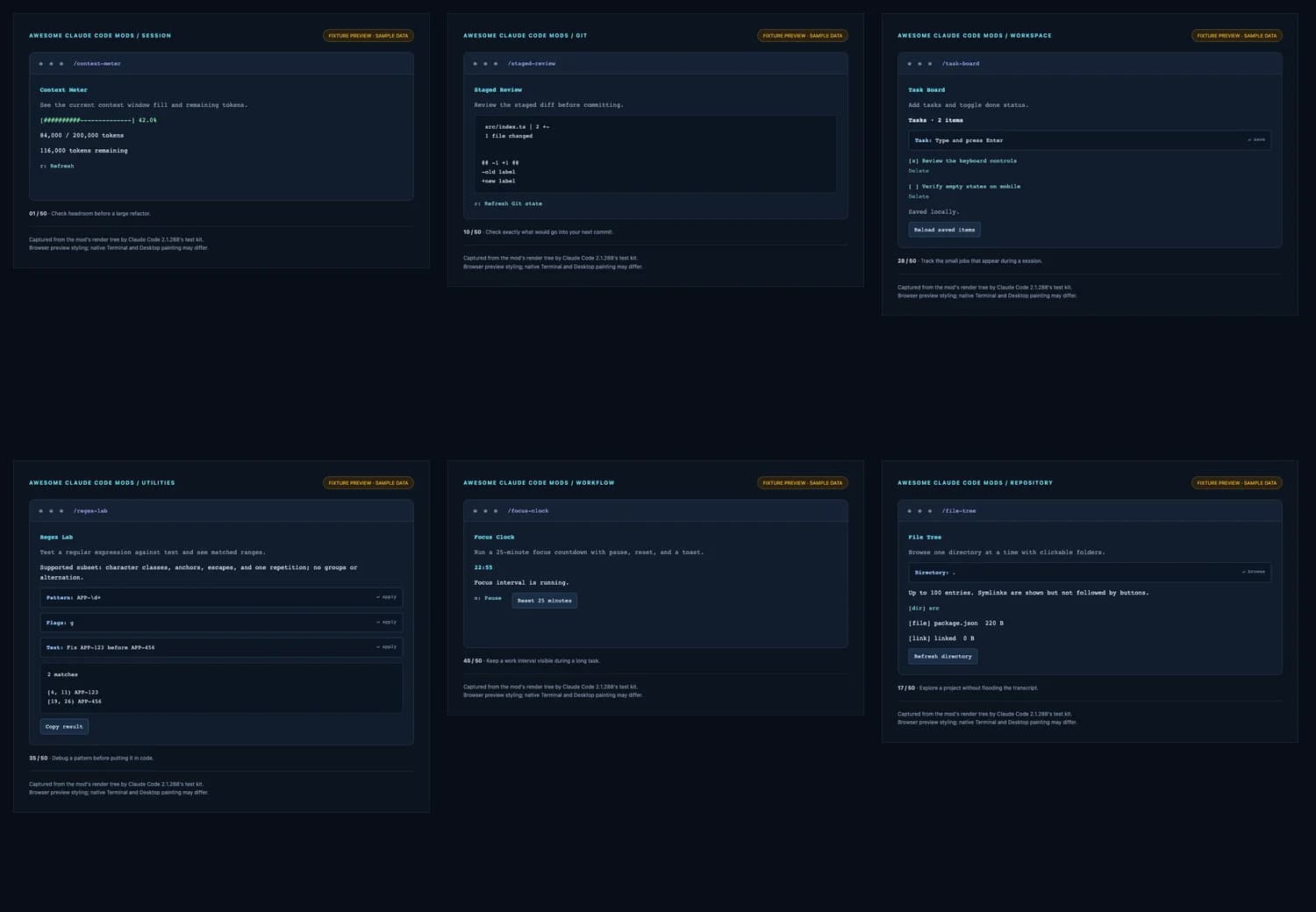Click the context meter progress bar
This screenshot has height=912, width=1316.
point(98,120)
